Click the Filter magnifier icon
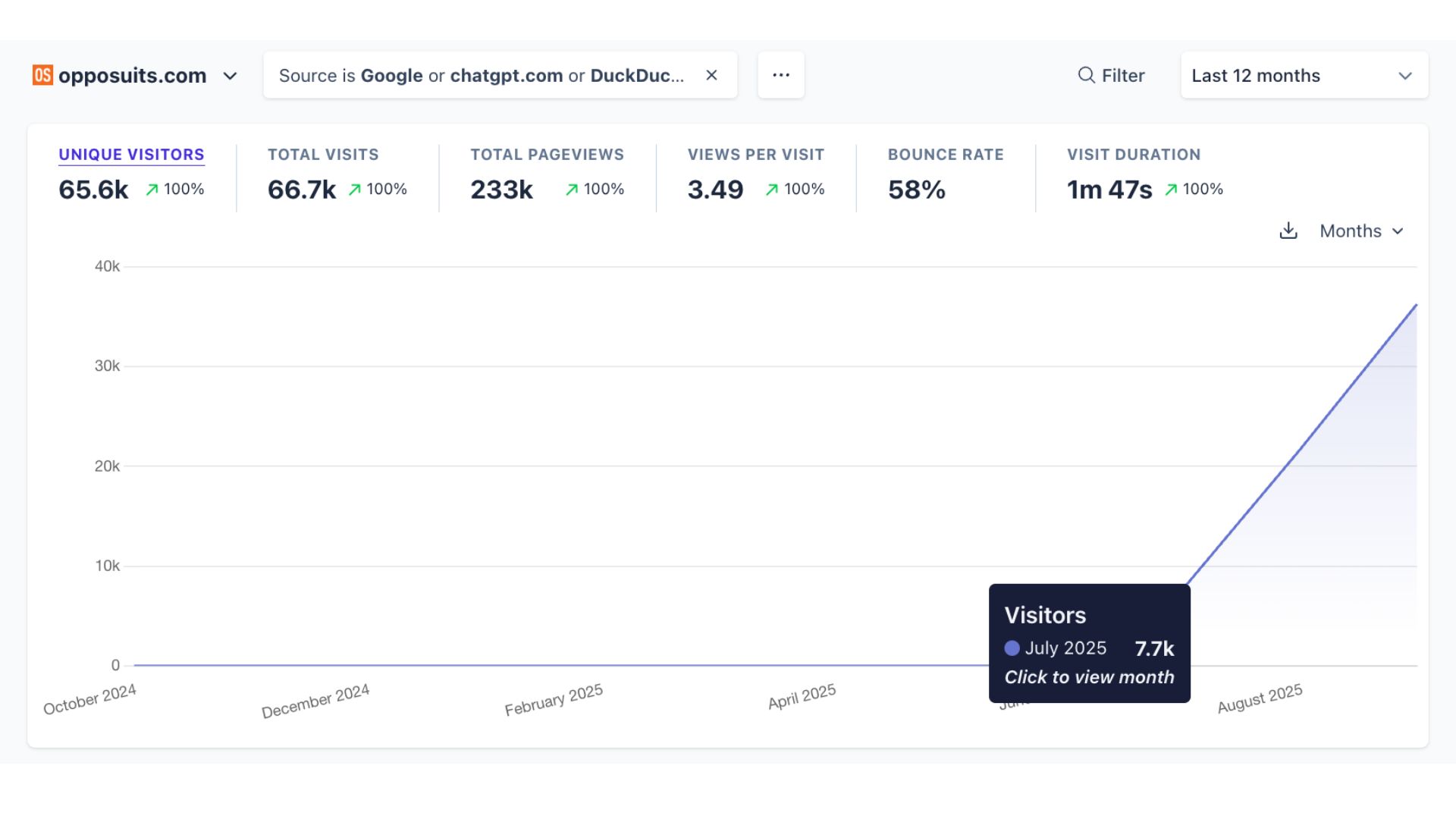The image size is (1456, 819). tap(1086, 75)
